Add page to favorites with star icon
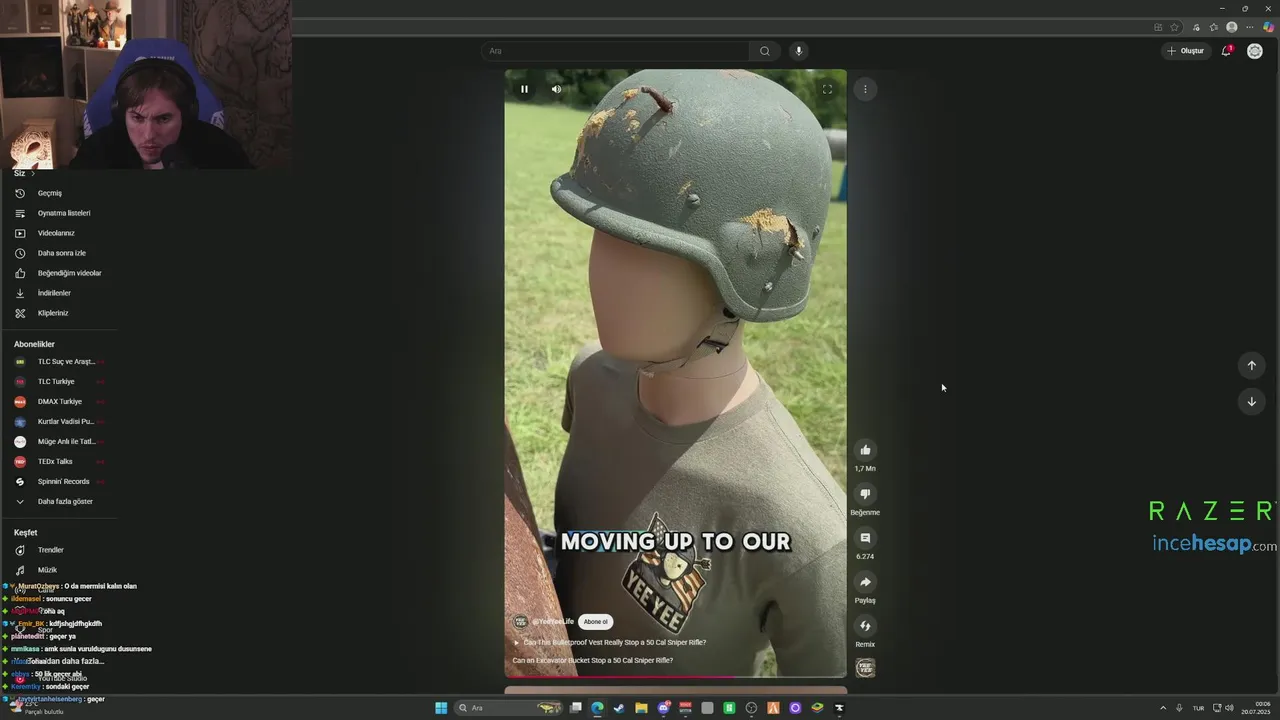This screenshot has width=1280, height=720. 1175,27
